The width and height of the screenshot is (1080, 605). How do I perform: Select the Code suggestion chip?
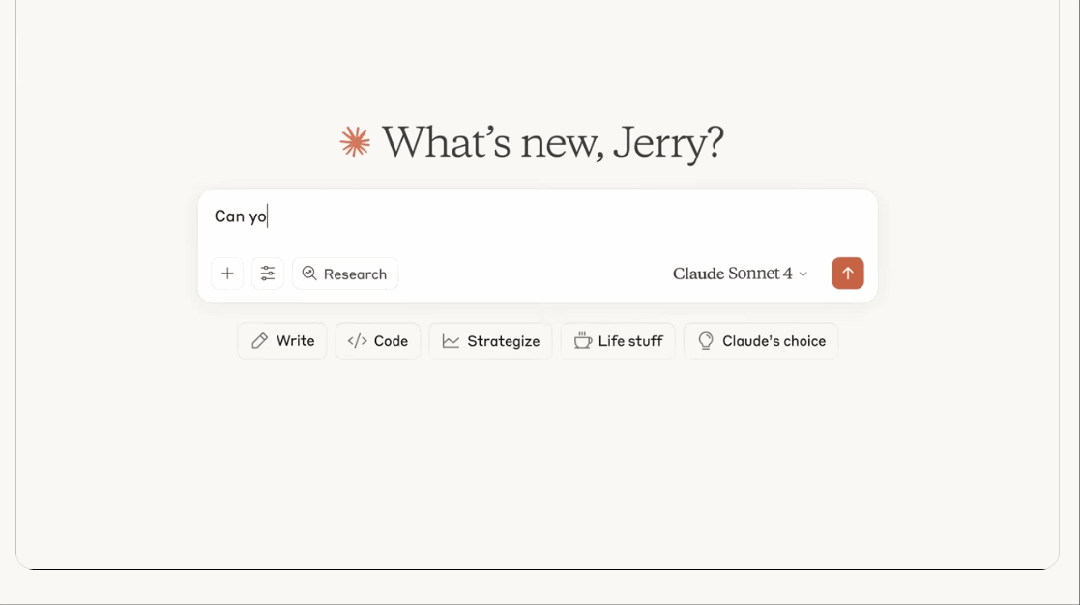[378, 341]
